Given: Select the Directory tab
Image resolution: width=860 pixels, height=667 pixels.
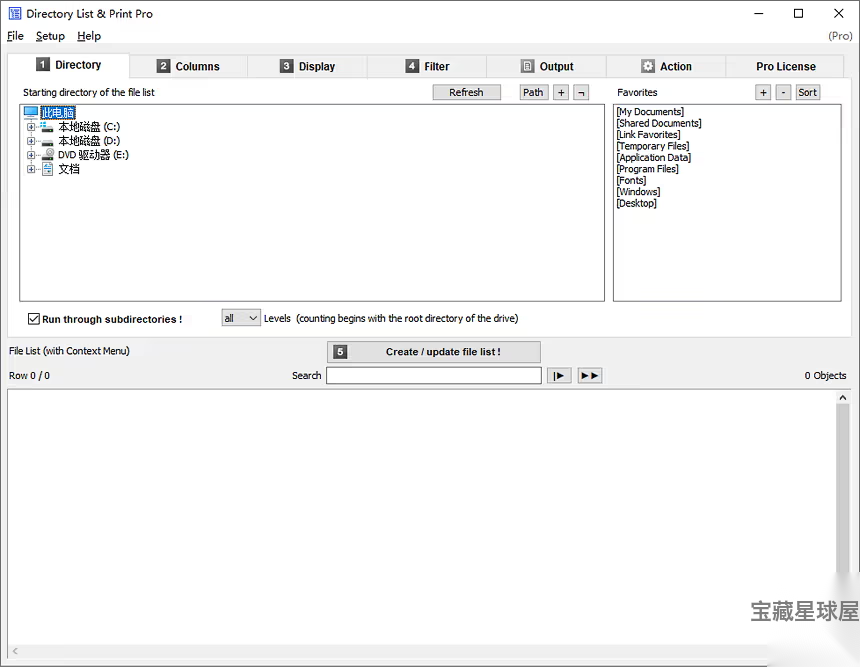Looking at the screenshot, I should 69,65.
